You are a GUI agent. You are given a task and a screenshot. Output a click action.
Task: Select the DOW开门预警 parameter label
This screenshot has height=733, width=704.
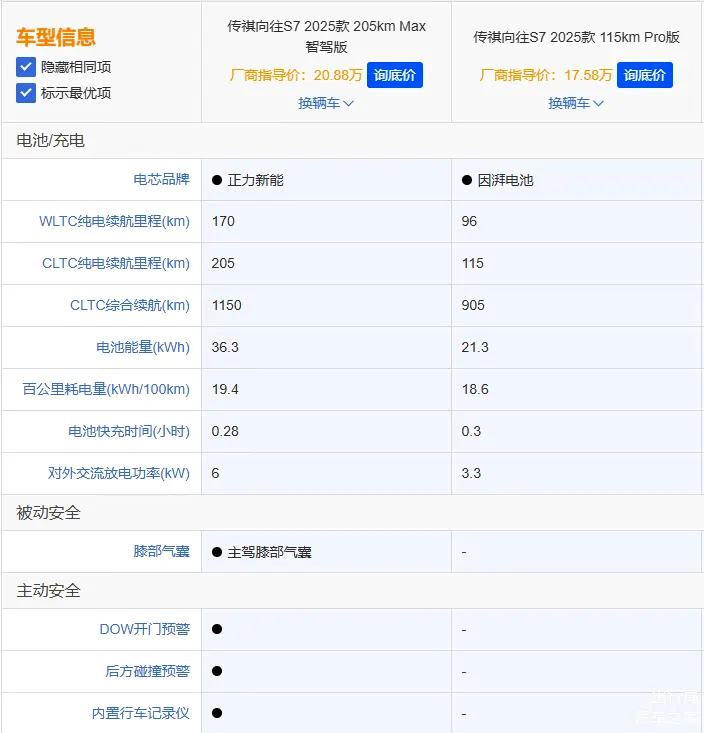[x=144, y=629]
